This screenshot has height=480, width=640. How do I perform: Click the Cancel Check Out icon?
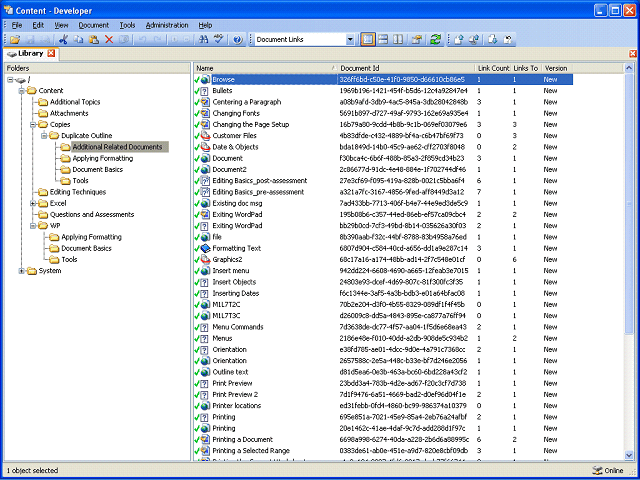[508, 40]
